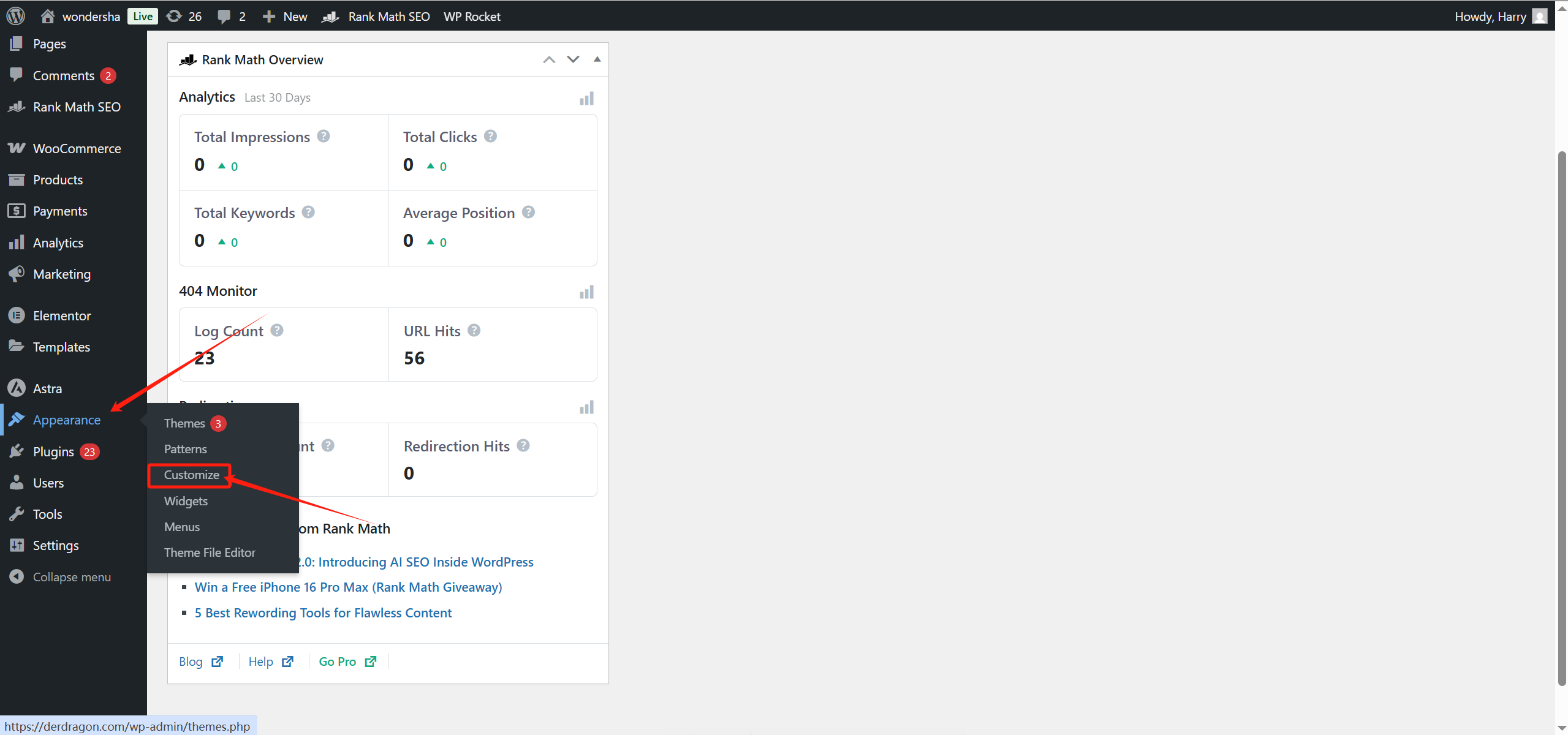1568x735 pixels.
Task: Collapse the admin sidebar menu
Action: (71, 577)
